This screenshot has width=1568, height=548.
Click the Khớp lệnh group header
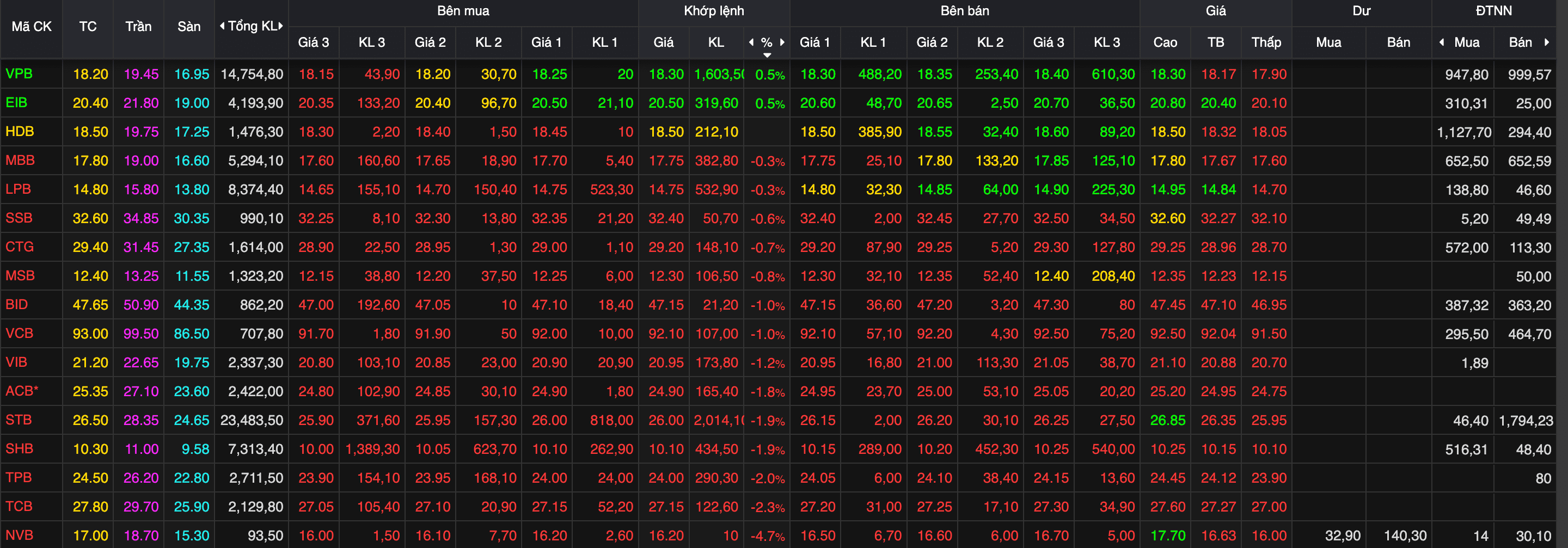point(713,11)
